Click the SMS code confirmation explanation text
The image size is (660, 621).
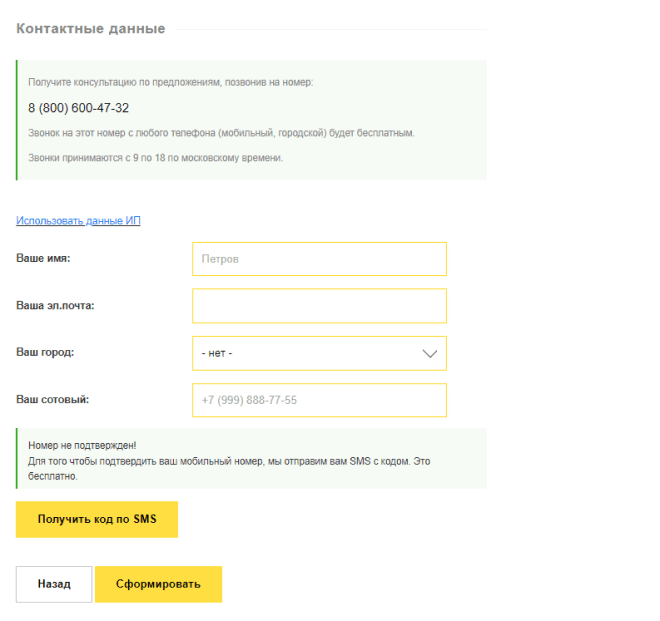point(230,461)
